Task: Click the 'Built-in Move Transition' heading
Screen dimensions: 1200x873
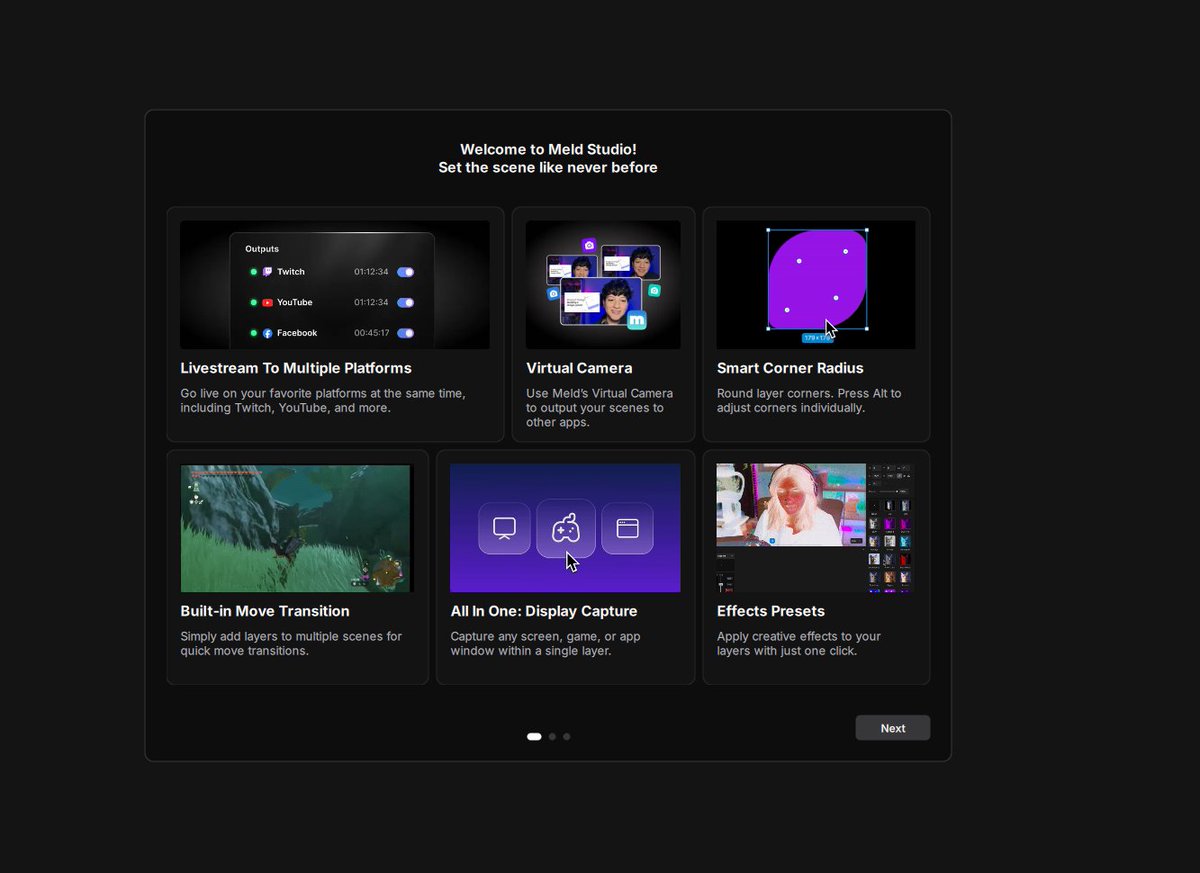Action: coord(265,611)
